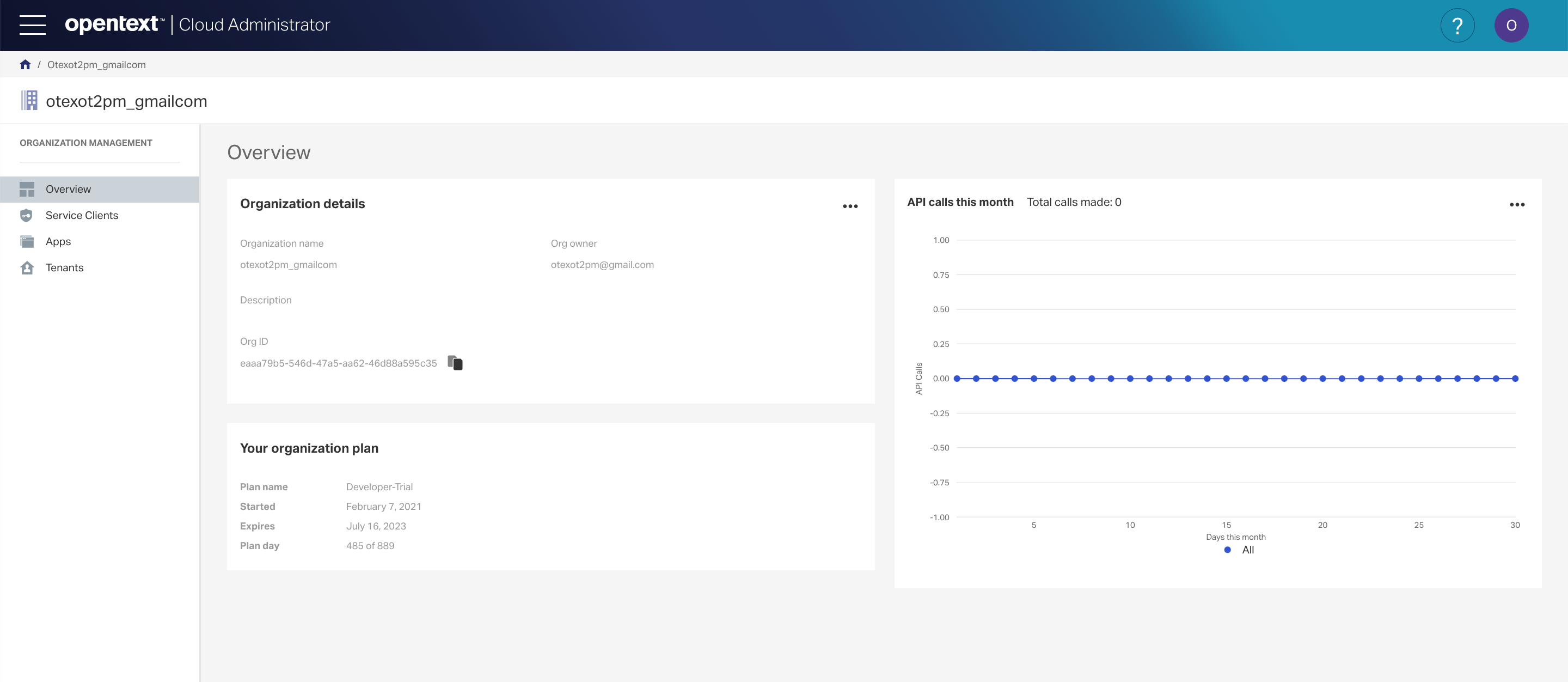Open the user avatar 'O' menu
The height and width of the screenshot is (682, 1568).
tap(1511, 26)
